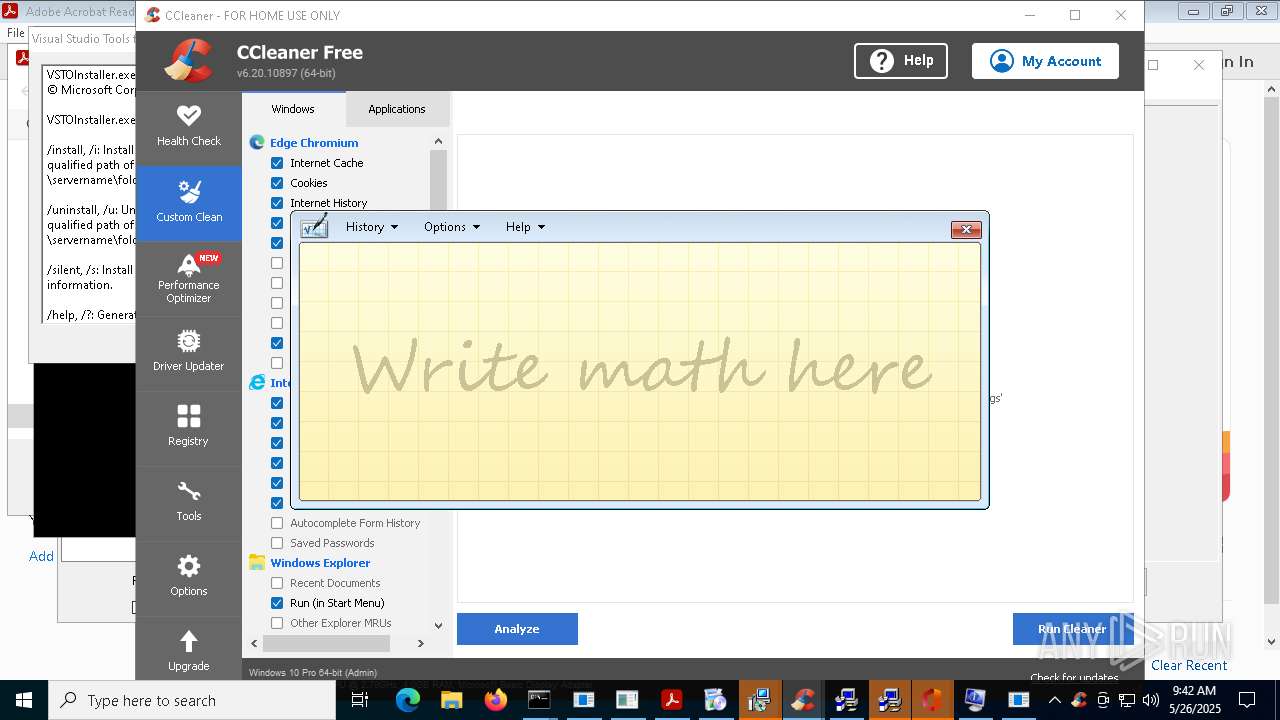Click the Analyze button

click(x=517, y=629)
